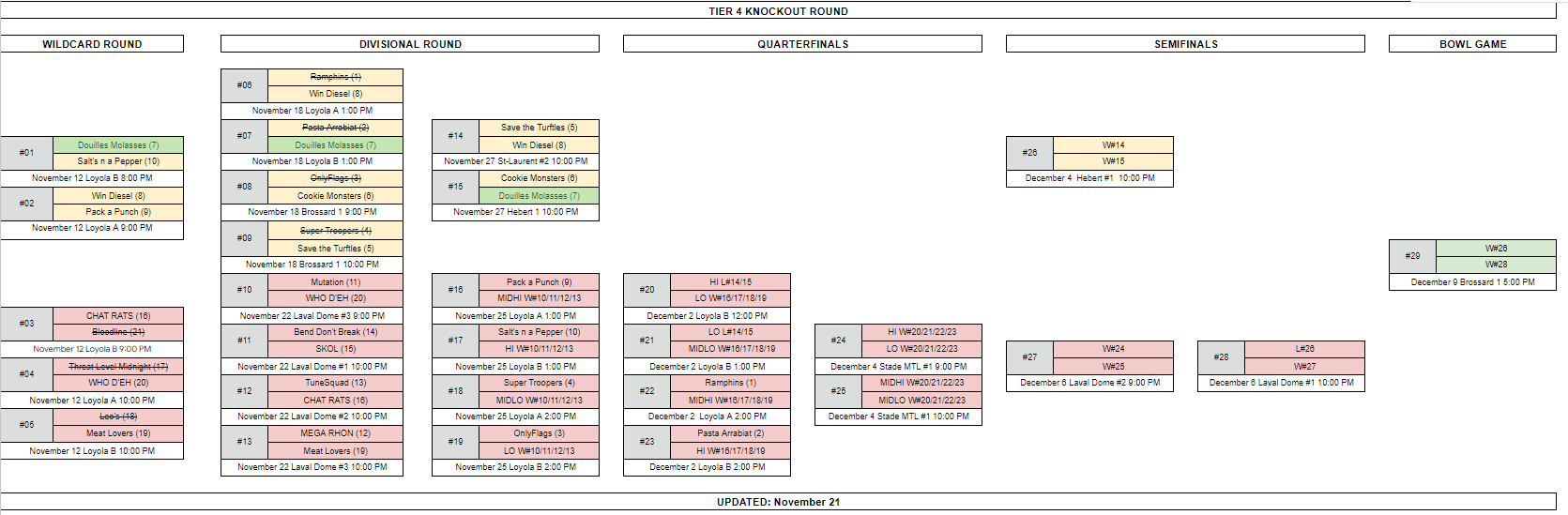1568x515 pixels.
Task: Select the TuneSquad (13) cell
Action: (336, 383)
